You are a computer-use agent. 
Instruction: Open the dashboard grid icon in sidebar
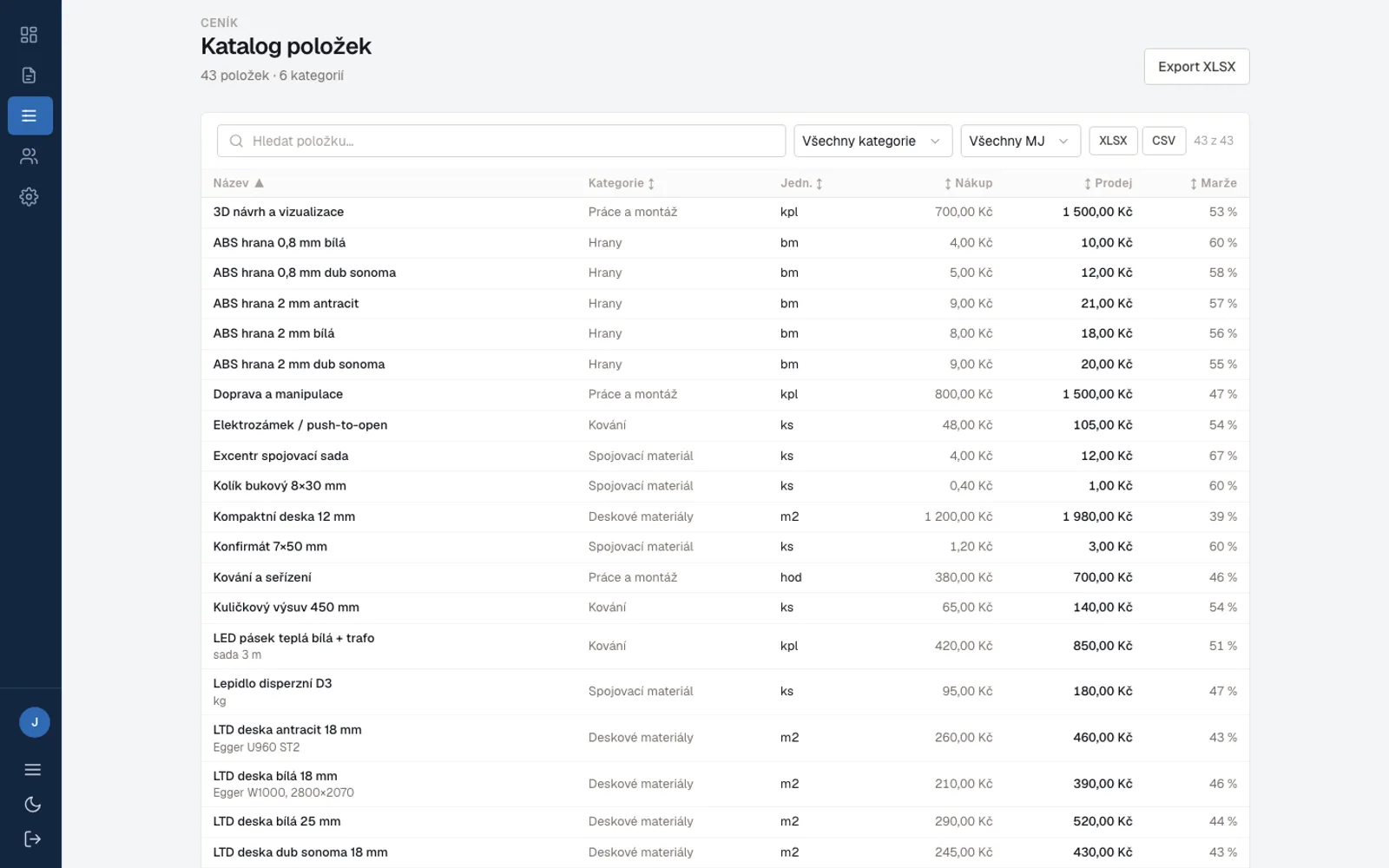pos(29,35)
